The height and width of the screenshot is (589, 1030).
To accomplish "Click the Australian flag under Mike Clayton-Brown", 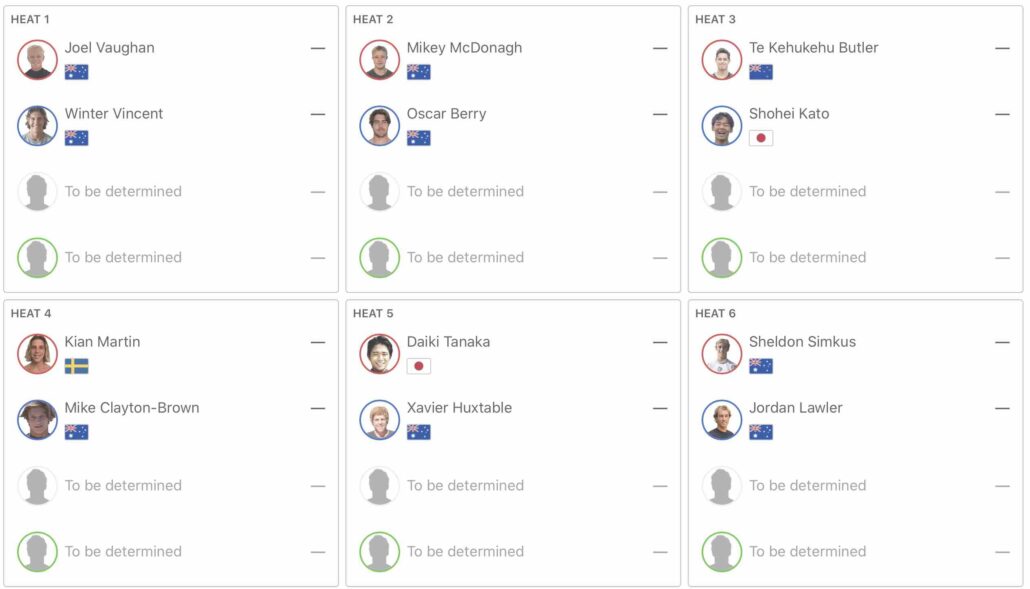I will click(76, 432).
